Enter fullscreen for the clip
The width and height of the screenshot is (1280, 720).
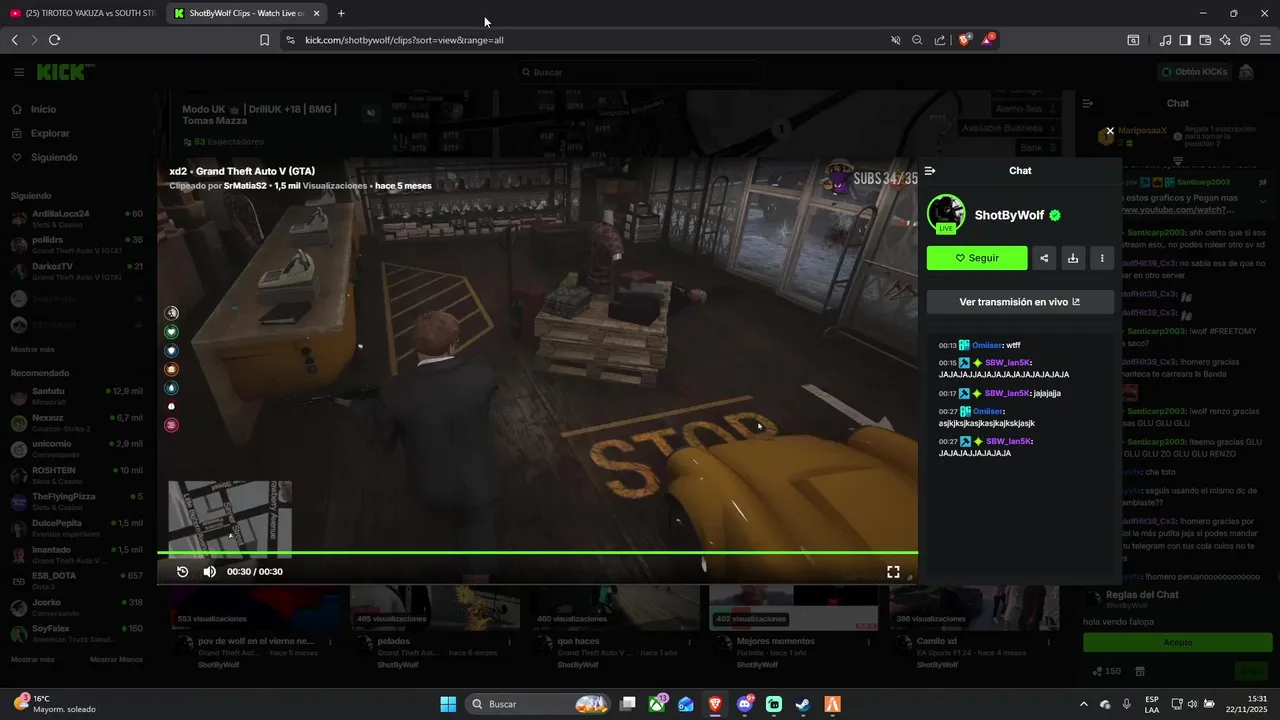pyautogui.click(x=893, y=572)
